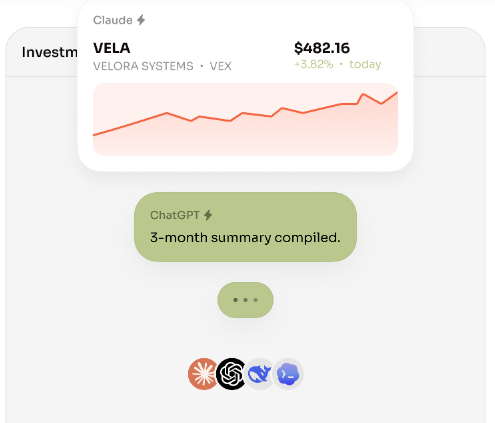Open the ChatGPT 3-month summary message bubble

[245, 227]
